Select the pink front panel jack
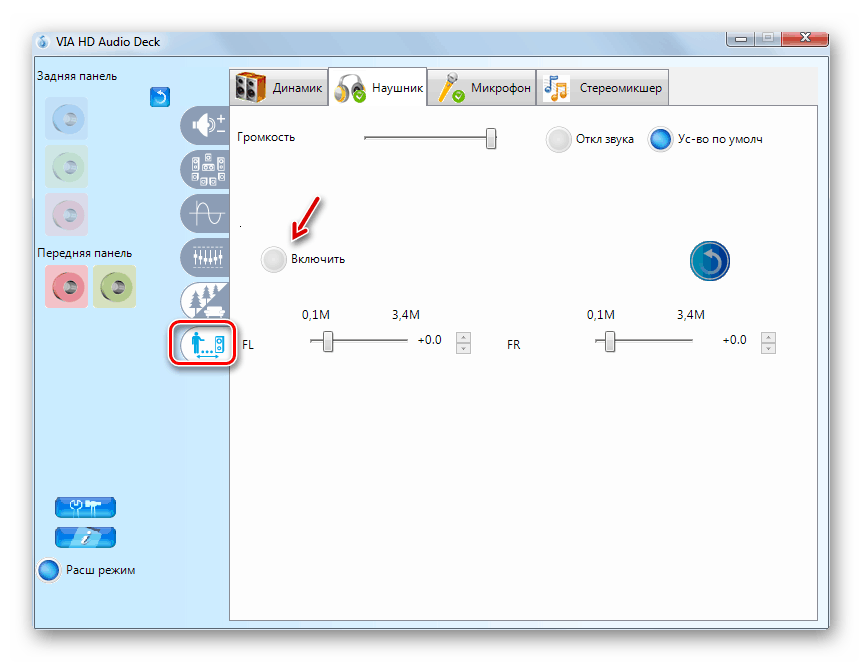Viewport: 863px width, 663px height. [x=67, y=287]
